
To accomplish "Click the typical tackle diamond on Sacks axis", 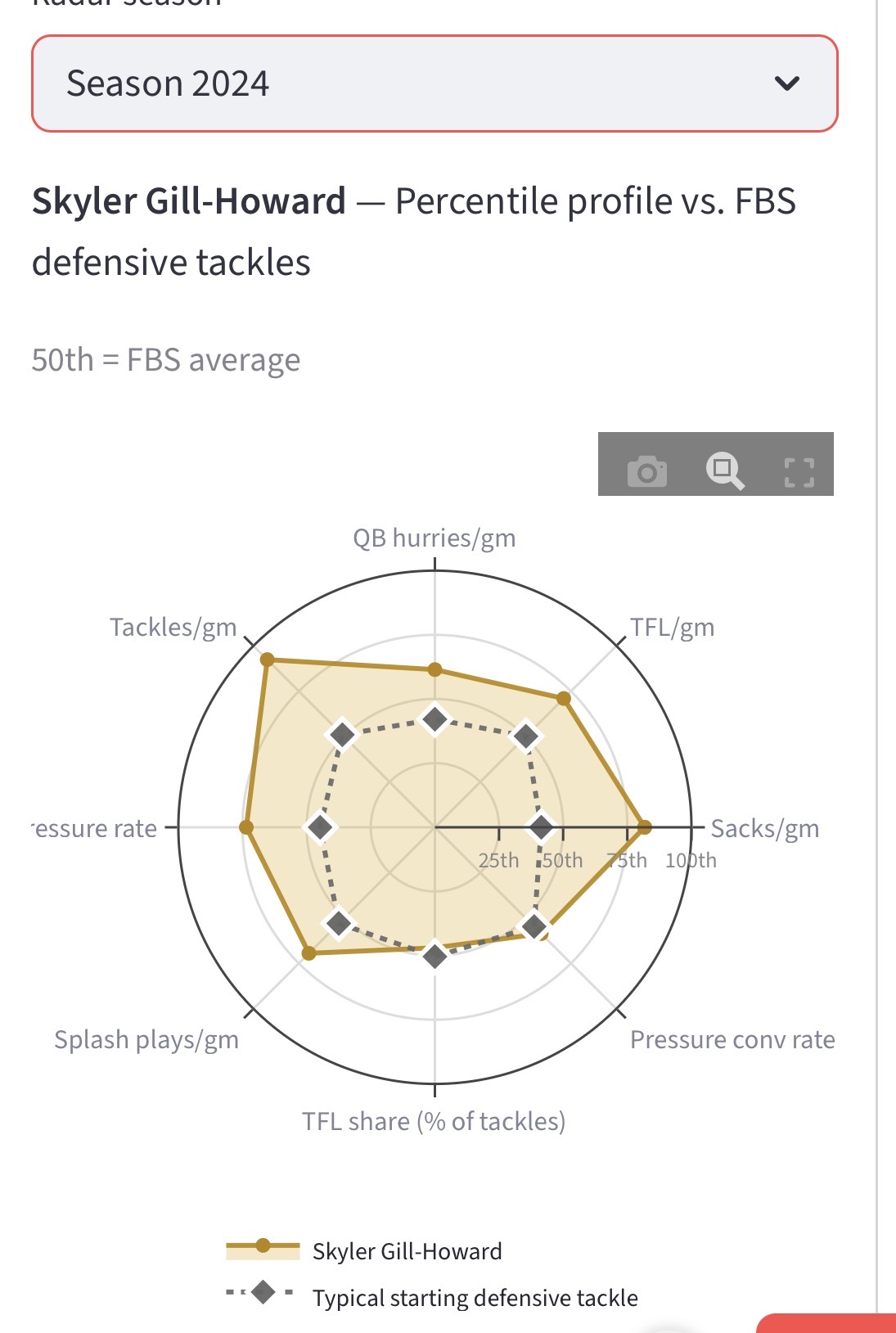I will 541,827.
